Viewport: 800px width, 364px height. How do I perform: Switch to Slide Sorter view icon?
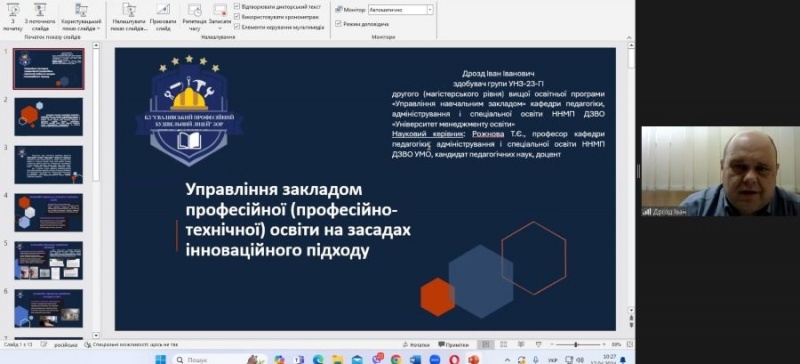click(x=504, y=345)
